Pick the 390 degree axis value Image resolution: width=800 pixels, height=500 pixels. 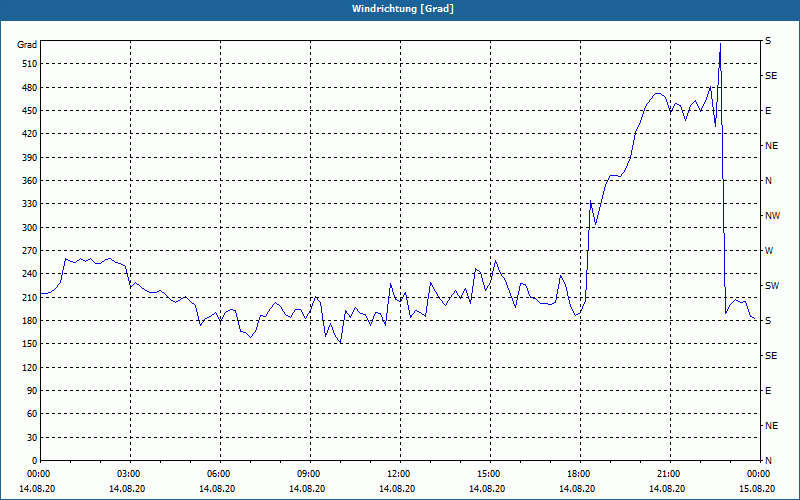point(29,157)
